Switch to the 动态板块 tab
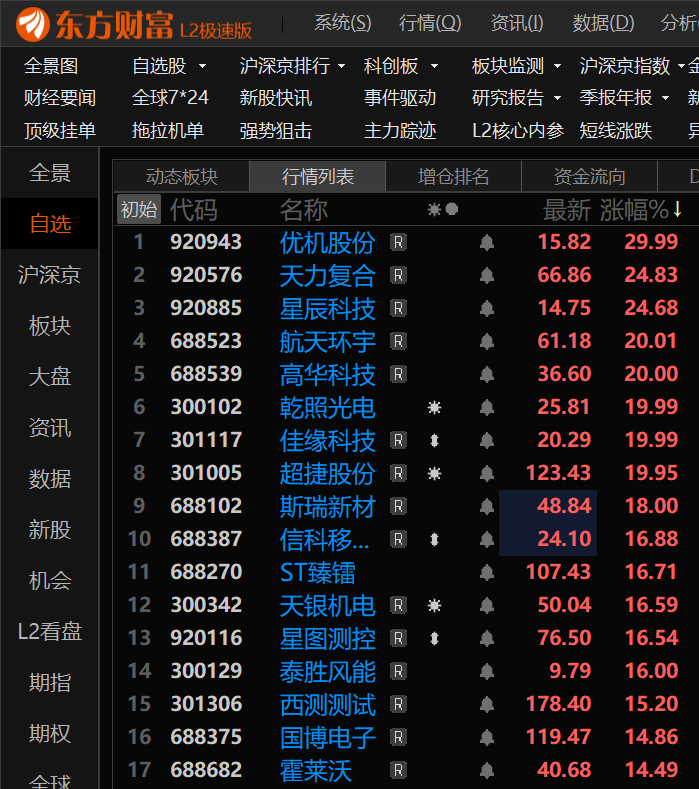Viewport: 699px width, 789px height. [182, 177]
